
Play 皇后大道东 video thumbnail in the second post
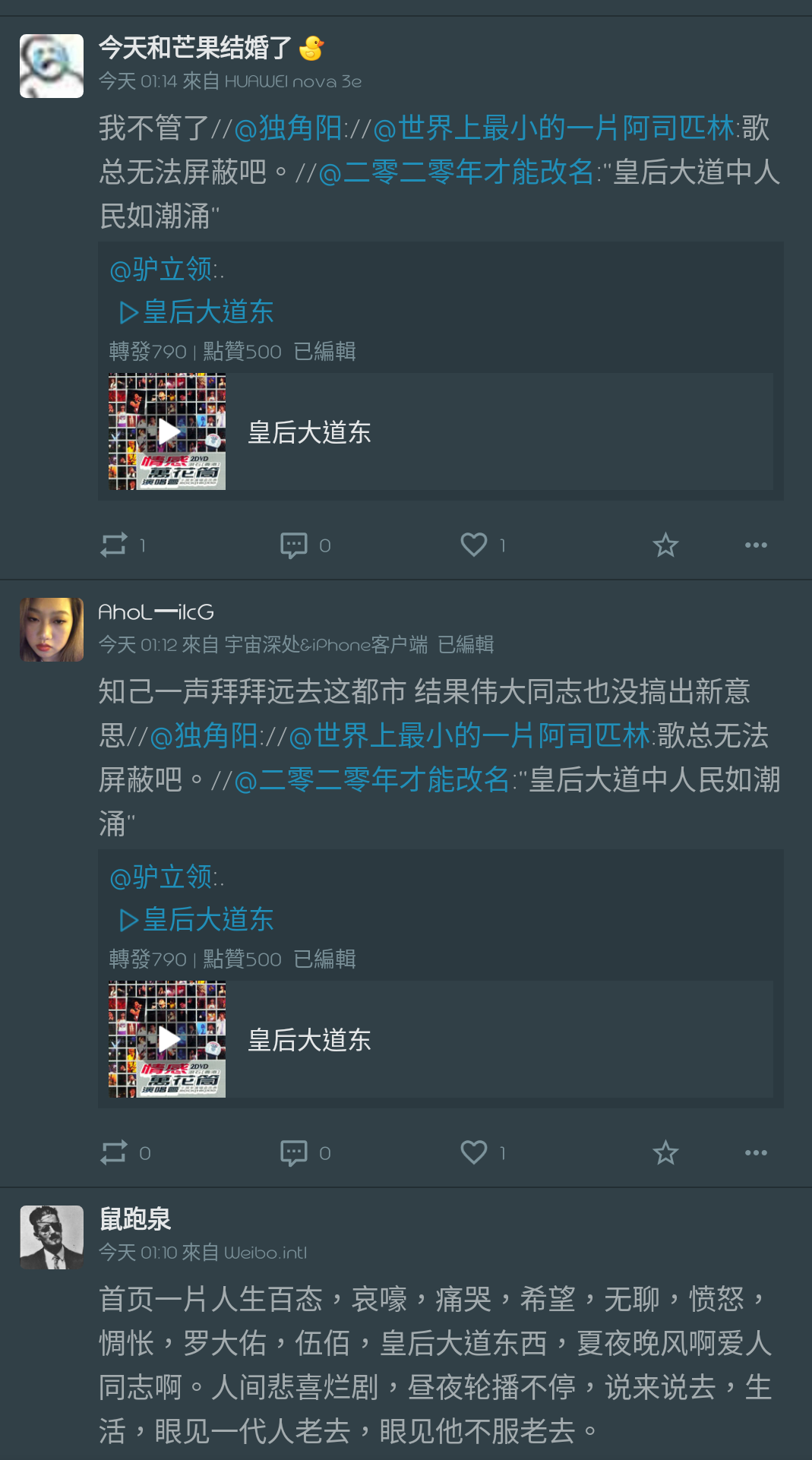[x=167, y=1039]
